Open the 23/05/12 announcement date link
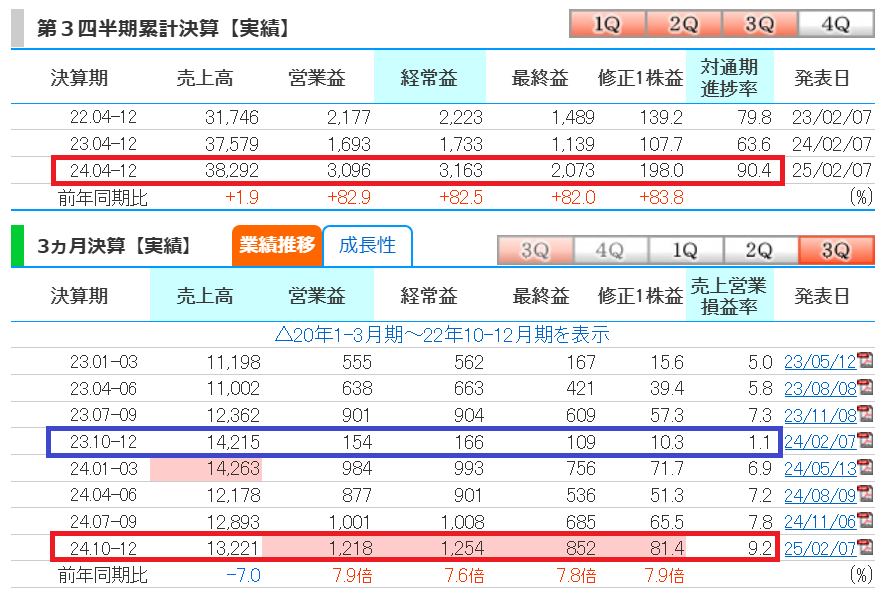Image resolution: width=885 pixels, height=589 pixels. point(820,362)
